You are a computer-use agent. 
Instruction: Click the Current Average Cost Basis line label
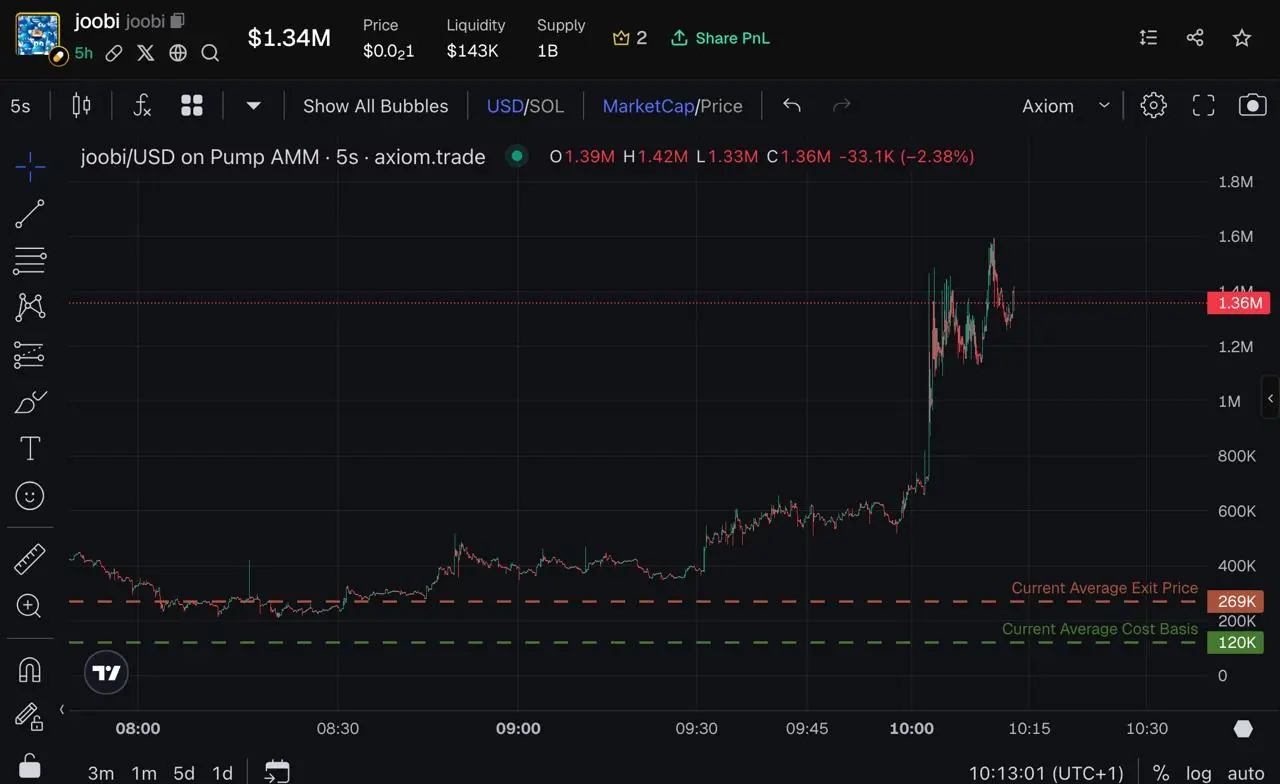coord(1100,629)
